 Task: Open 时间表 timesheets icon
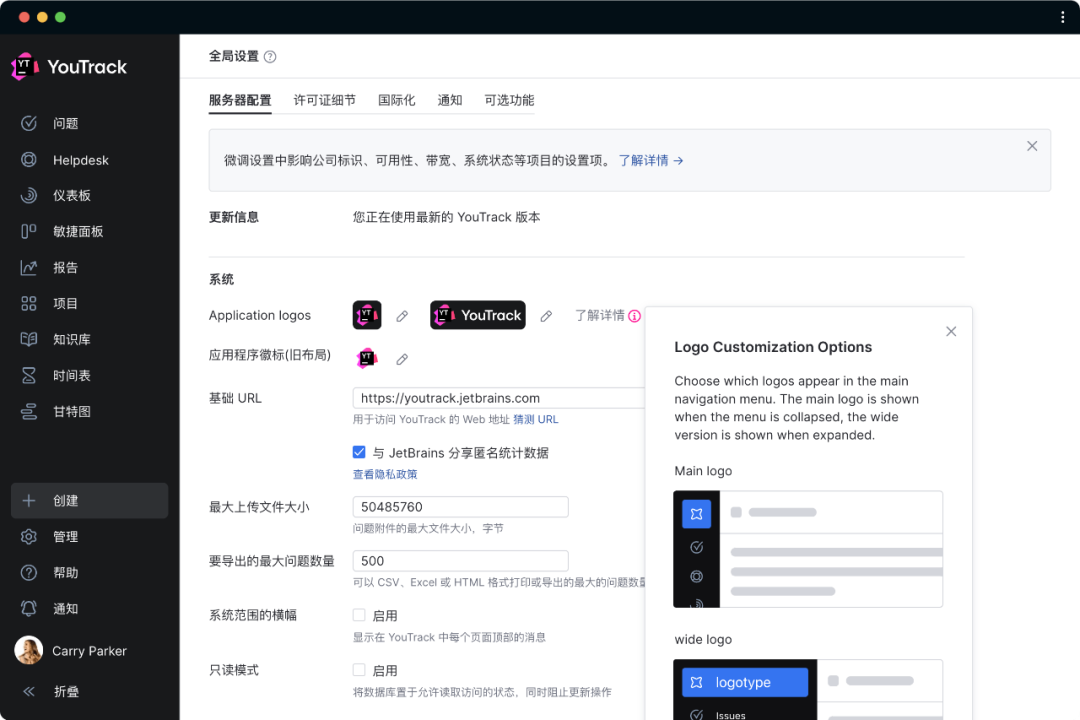pos(29,376)
